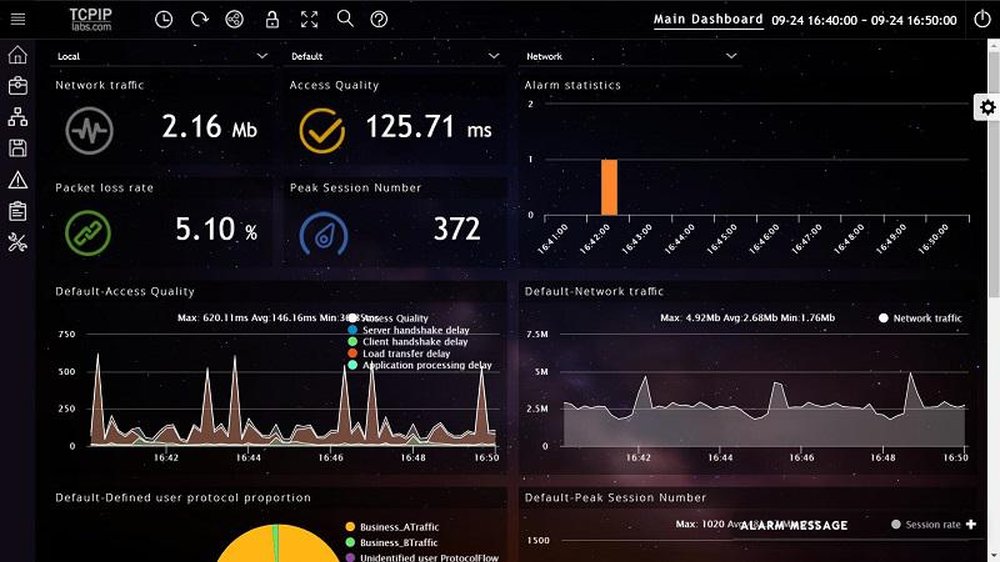Open the network topology sidebar icon
Image resolution: width=1000 pixels, height=562 pixels.
coord(18,117)
